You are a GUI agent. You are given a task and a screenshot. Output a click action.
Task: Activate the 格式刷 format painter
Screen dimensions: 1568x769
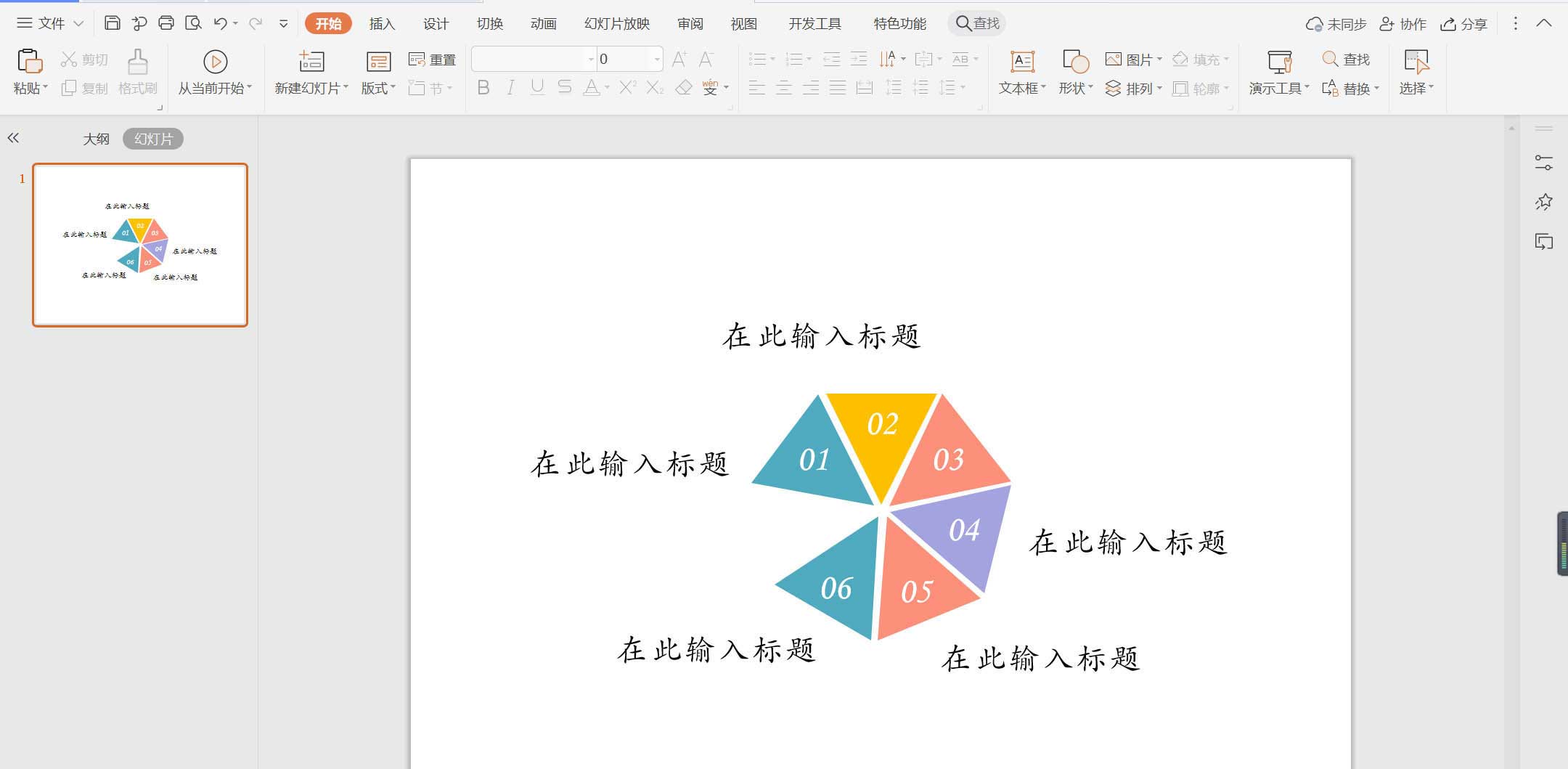click(x=138, y=73)
